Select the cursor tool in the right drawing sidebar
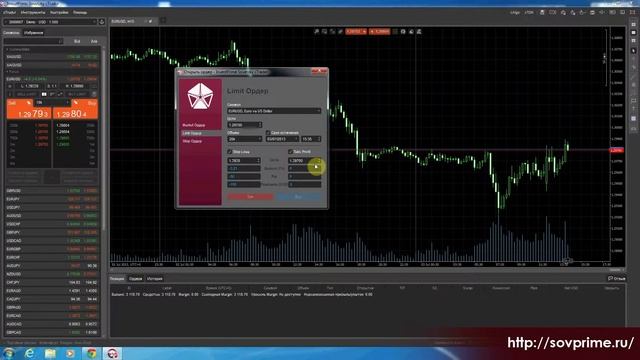 (633, 50)
